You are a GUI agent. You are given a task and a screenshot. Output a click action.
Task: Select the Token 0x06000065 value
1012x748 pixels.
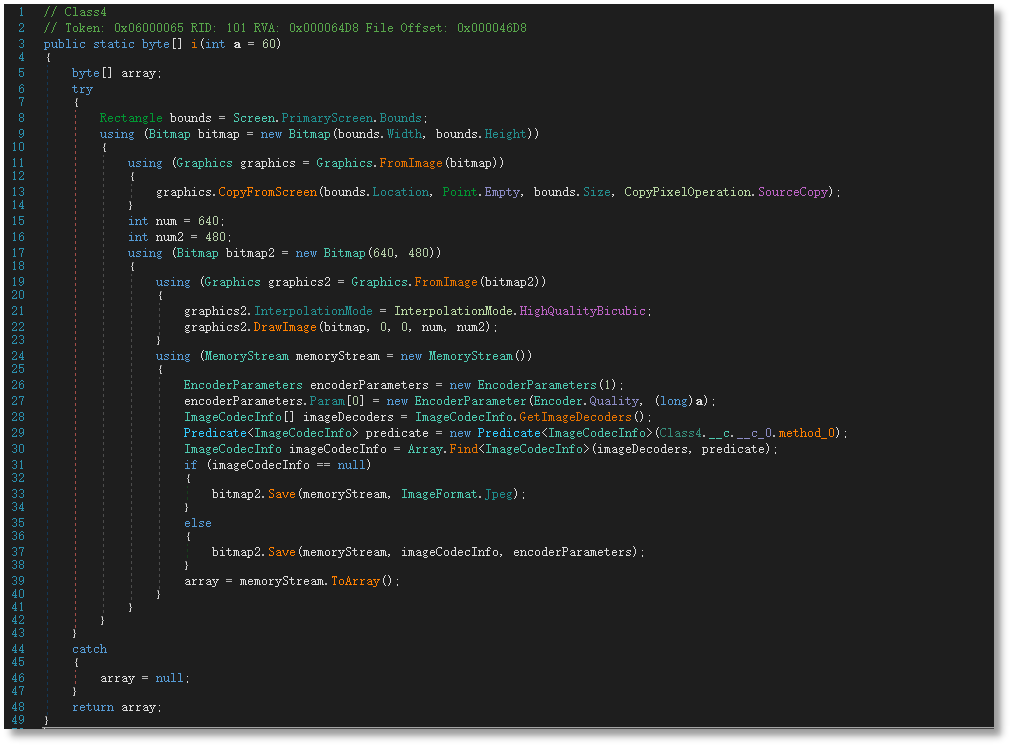tap(148, 28)
